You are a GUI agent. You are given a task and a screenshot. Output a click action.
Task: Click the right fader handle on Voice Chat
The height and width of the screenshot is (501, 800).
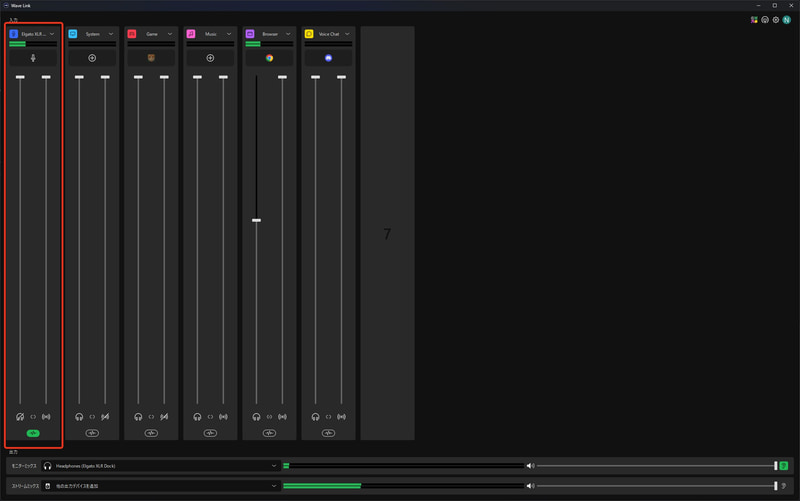341,77
